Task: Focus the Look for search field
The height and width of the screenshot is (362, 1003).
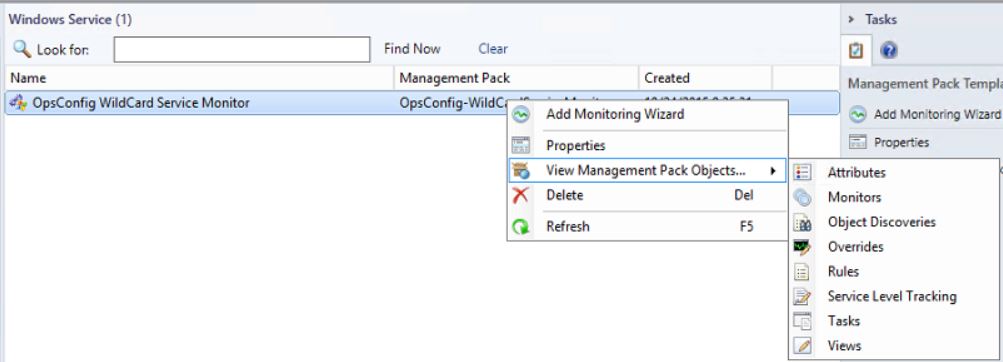Action: 242,50
